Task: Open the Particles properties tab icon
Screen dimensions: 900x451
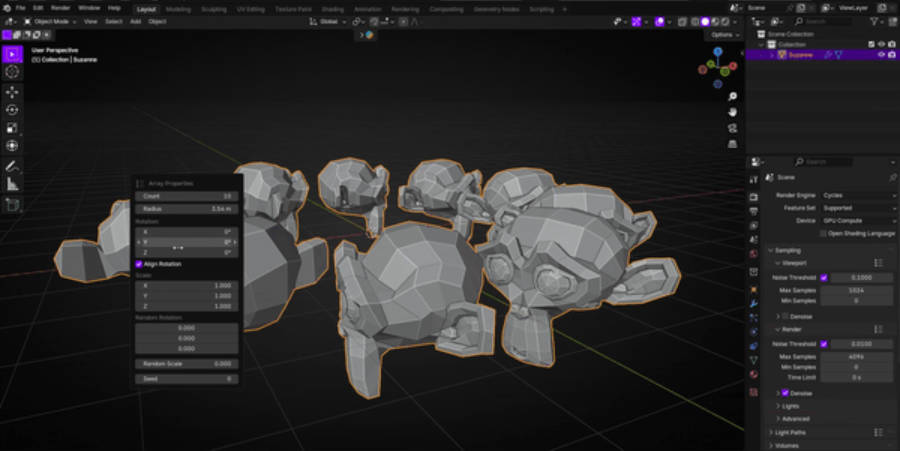Action: click(754, 317)
